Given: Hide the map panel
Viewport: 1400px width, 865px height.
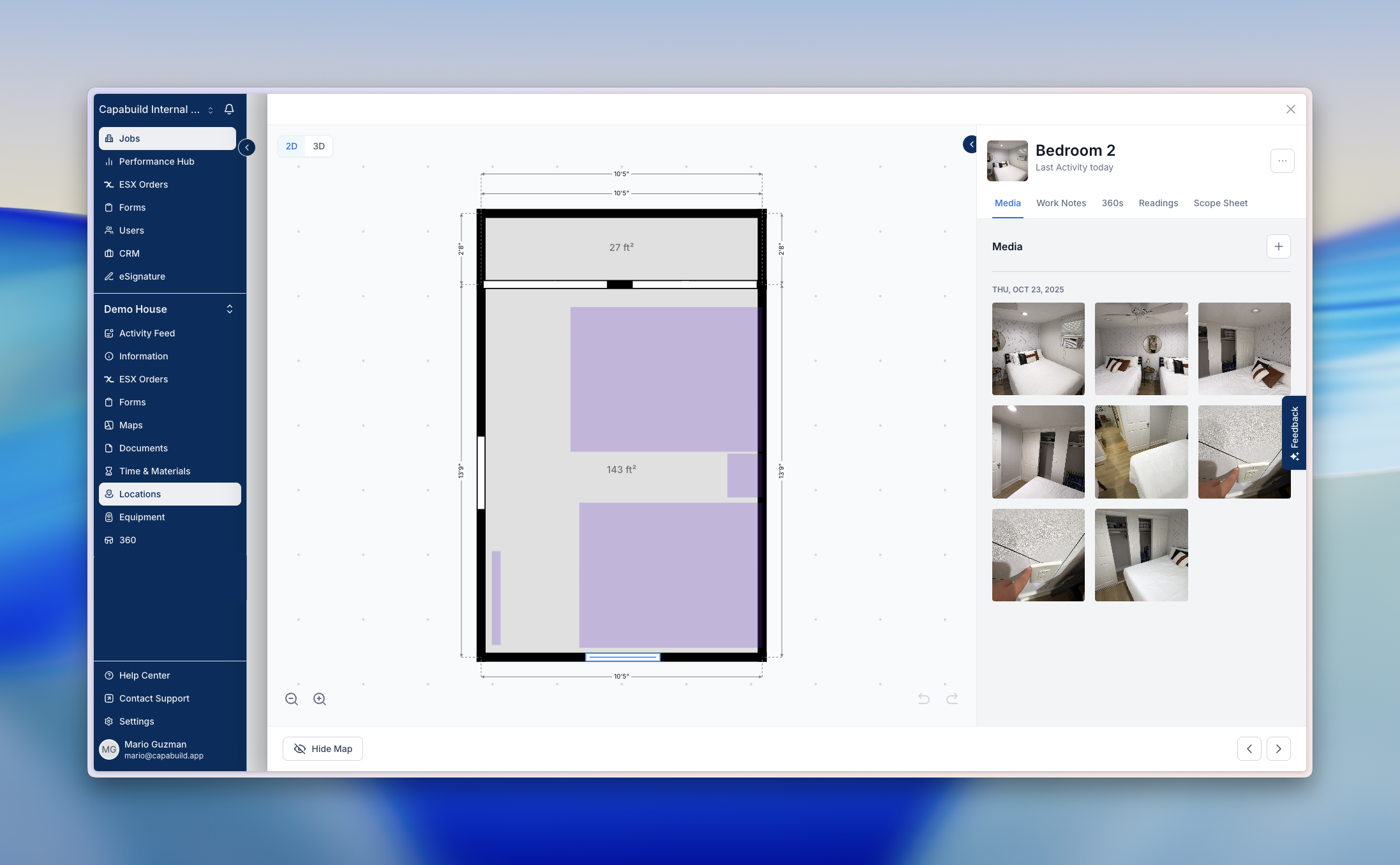Looking at the screenshot, I should tap(323, 749).
